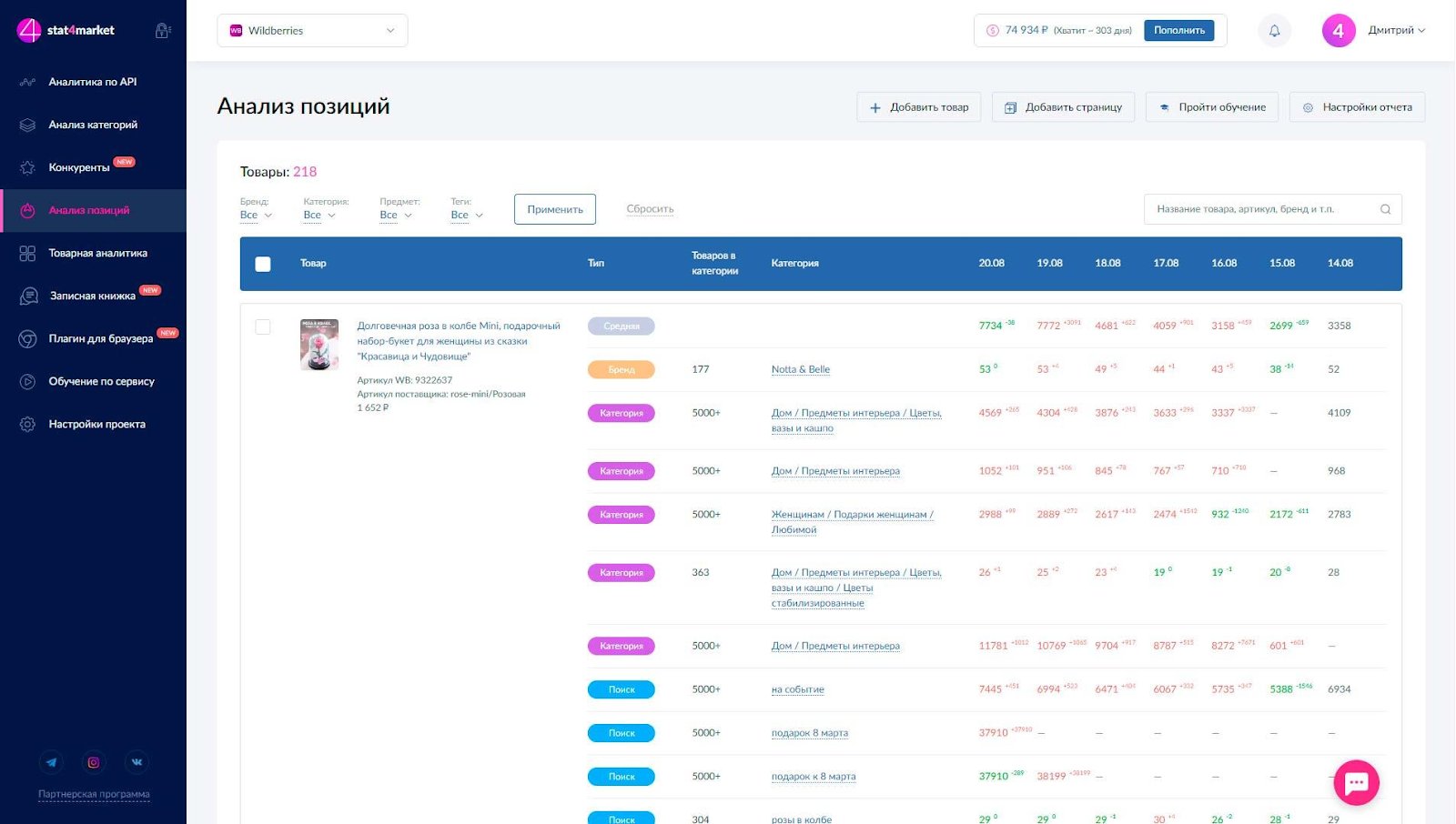Screen dimensions: 1456x824
Task: Click the rose in dome product thumbnail
Action: pyautogui.click(x=319, y=344)
